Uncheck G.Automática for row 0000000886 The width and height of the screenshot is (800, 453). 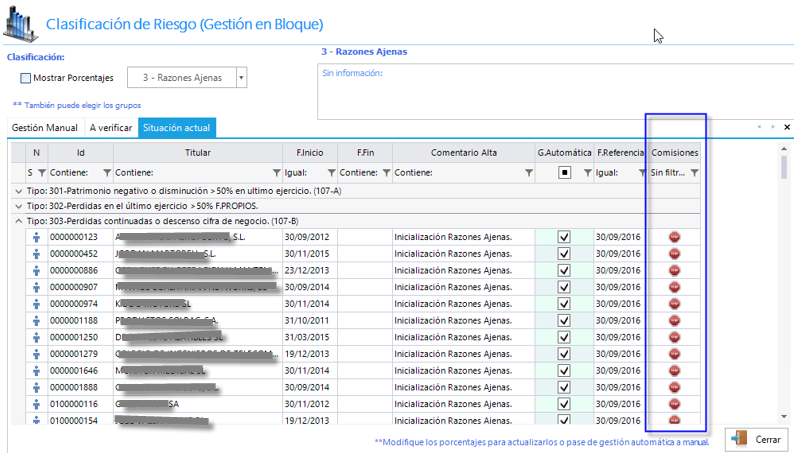[564, 270]
